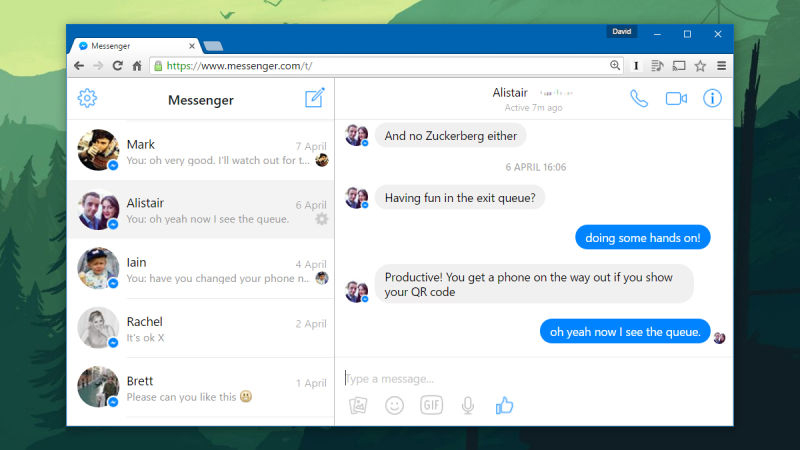The height and width of the screenshot is (450, 800).
Task: Click the 'Productive! You get a phone' message
Action: tap(534, 284)
